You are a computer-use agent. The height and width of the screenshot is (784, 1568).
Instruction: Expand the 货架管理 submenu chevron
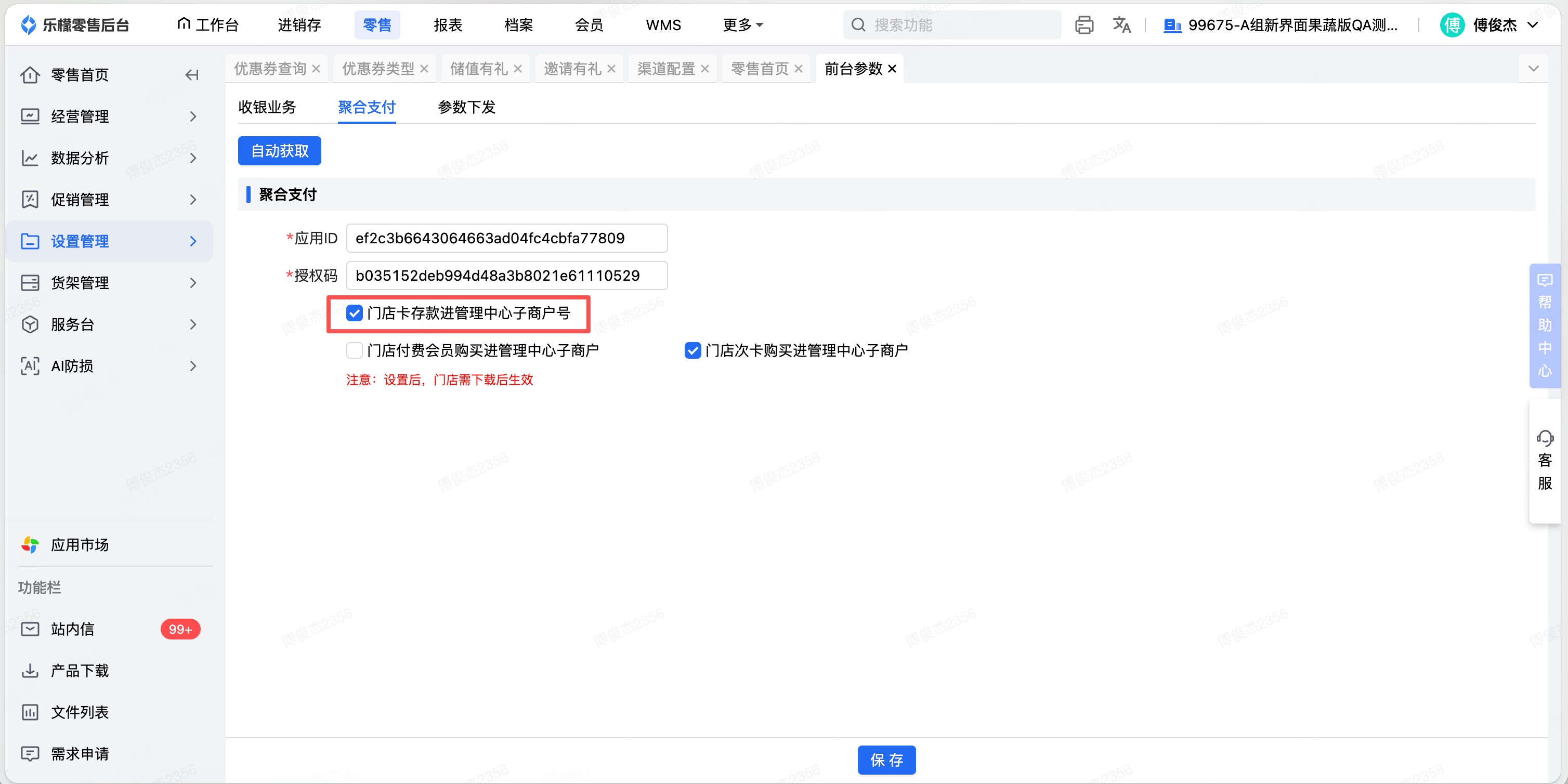[x=193, y=283]
